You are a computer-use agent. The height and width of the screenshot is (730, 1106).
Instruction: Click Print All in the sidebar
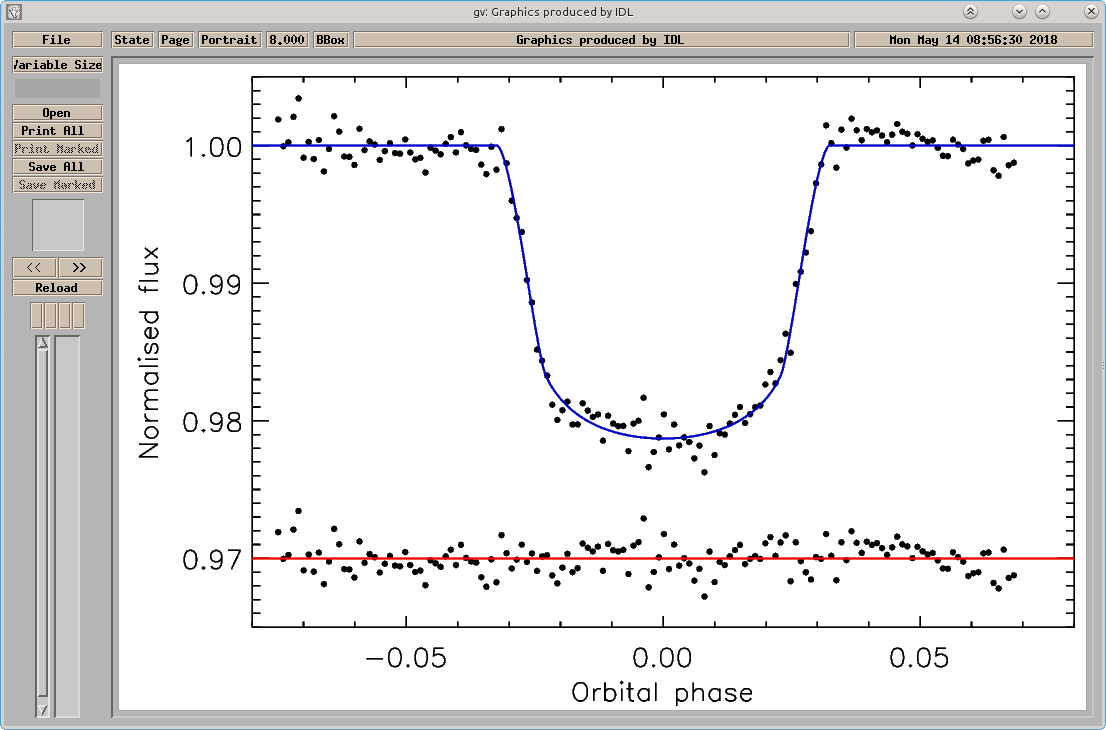[x=57, y=130]
